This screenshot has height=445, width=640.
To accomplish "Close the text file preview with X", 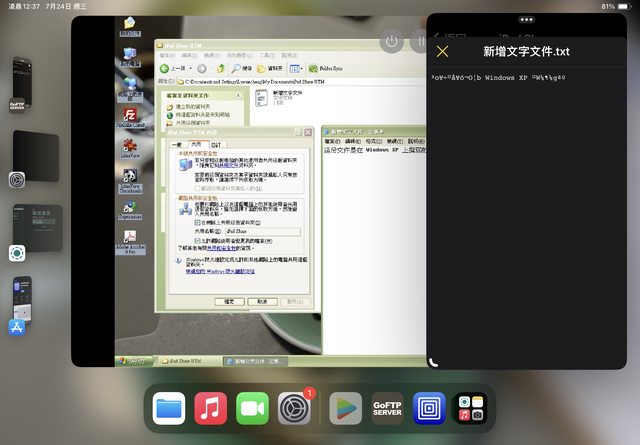I will pos(443,52).
